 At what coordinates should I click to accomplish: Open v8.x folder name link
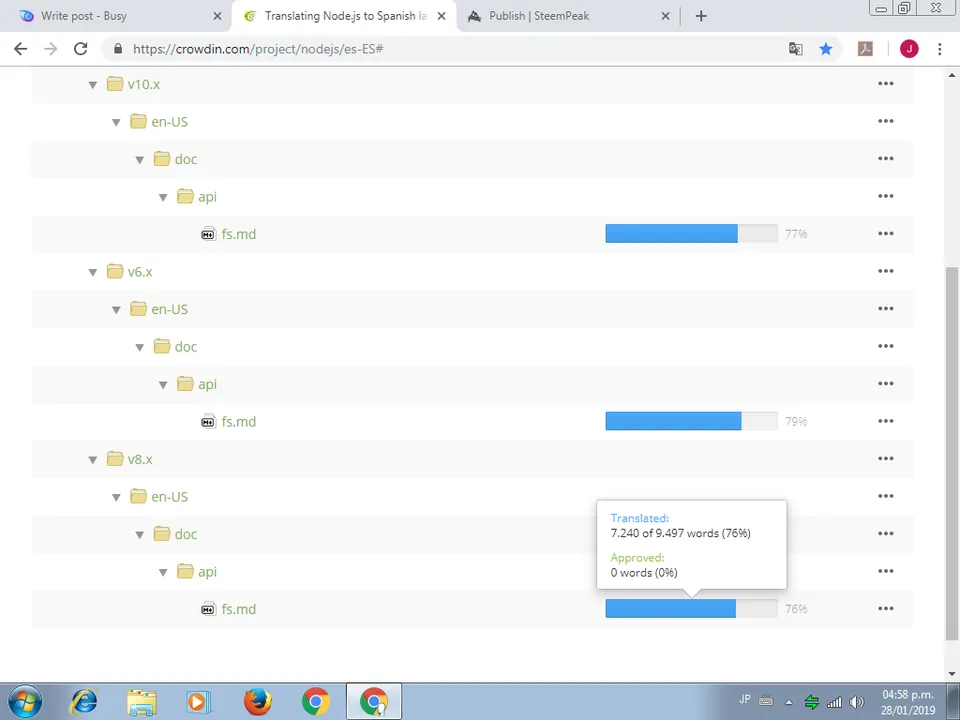coord(140,459)
